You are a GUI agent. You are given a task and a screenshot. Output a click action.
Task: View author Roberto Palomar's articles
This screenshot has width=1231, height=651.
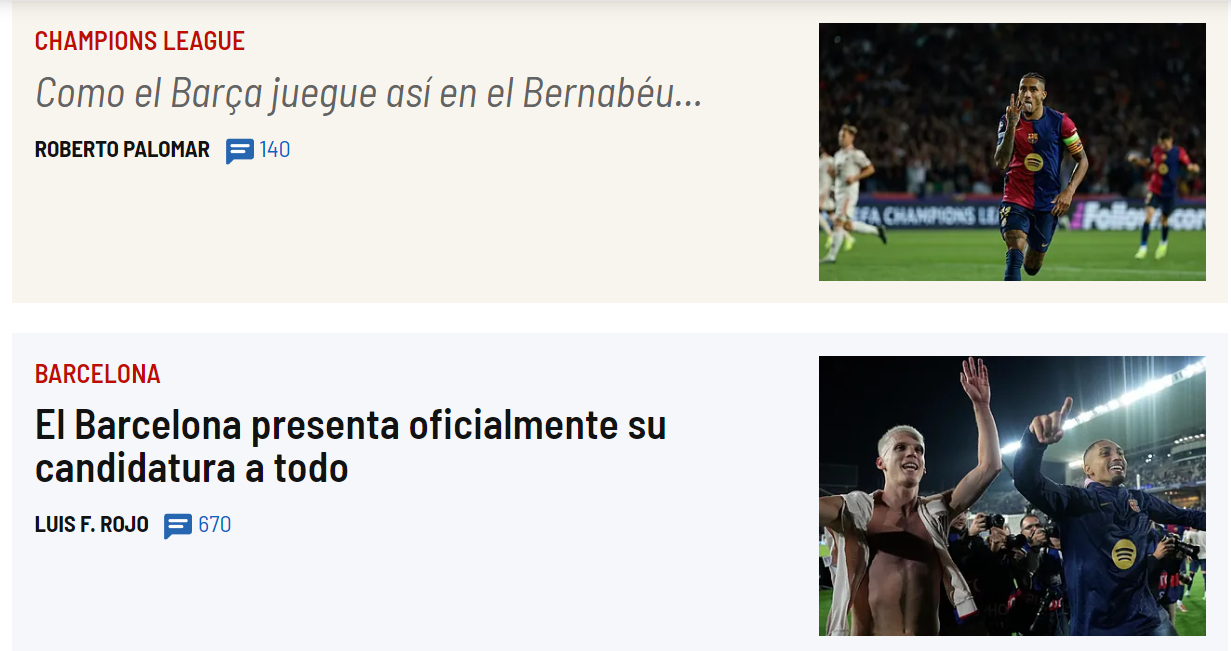click(122, 150)
